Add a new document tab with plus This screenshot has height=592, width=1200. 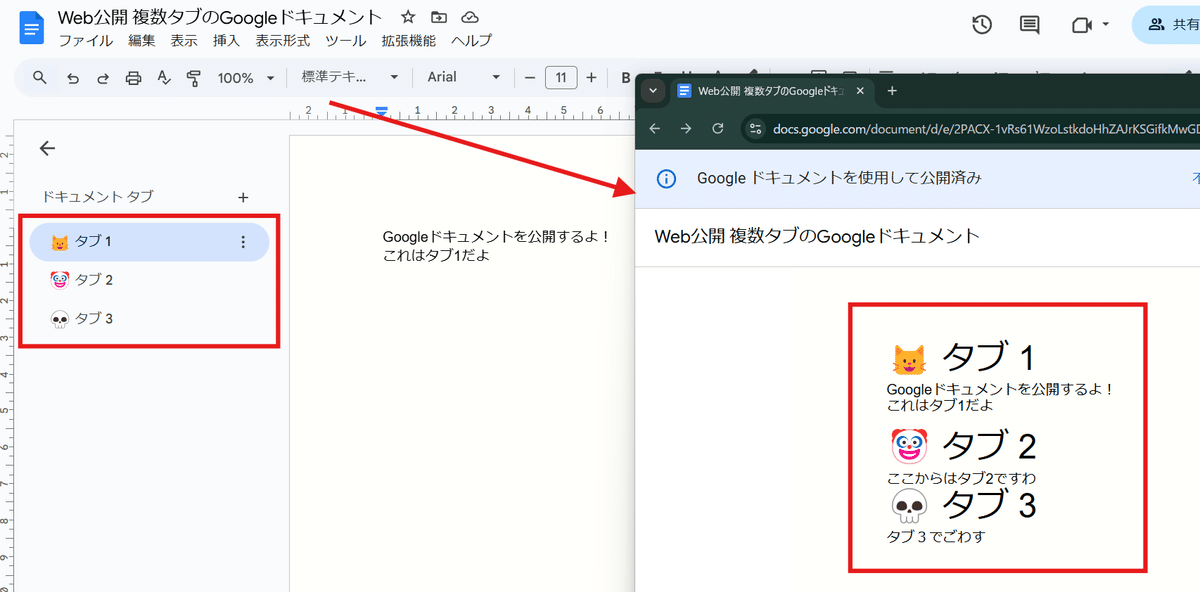pyautogui.click(x=243, y=197)
